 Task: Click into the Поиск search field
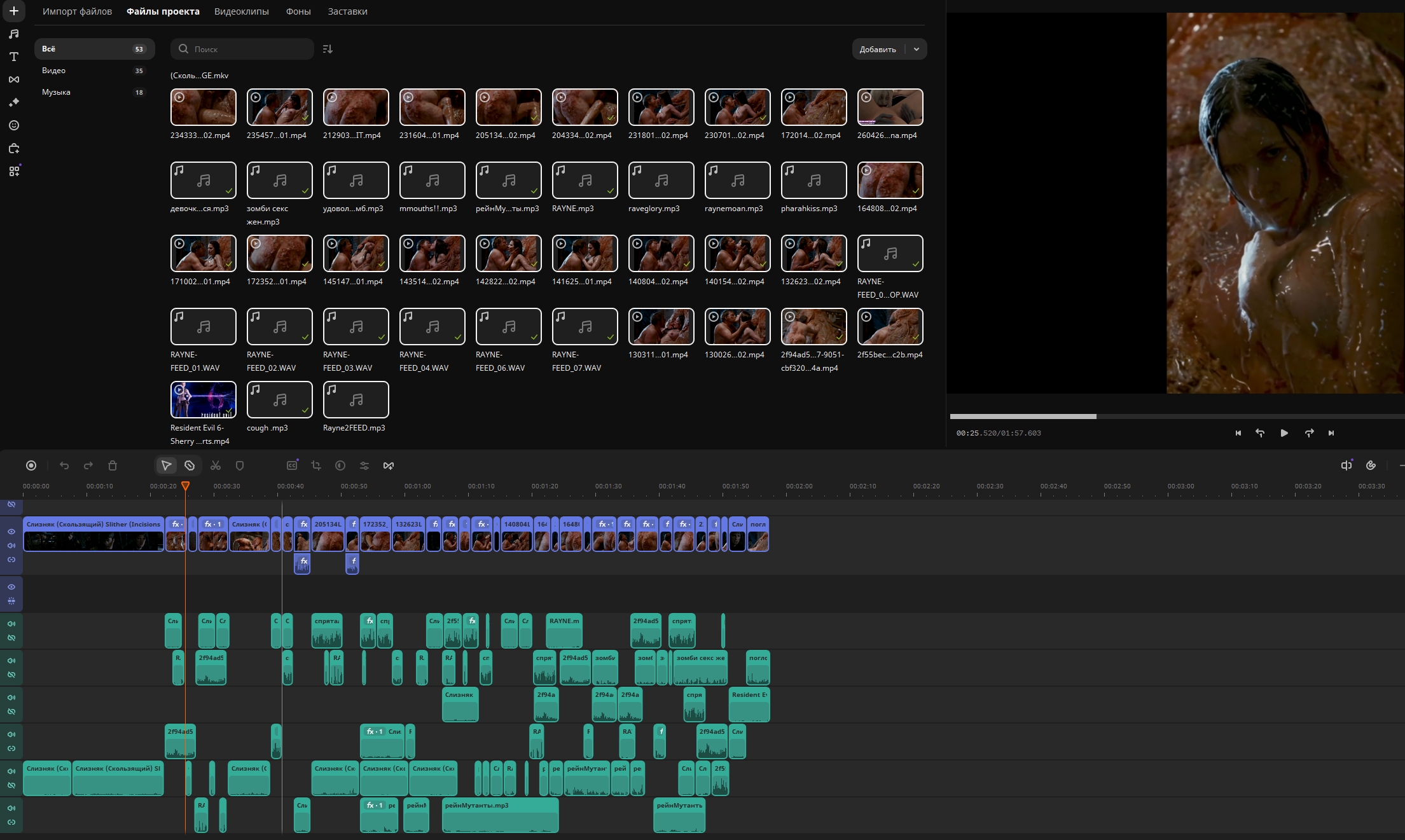(242, 49)
